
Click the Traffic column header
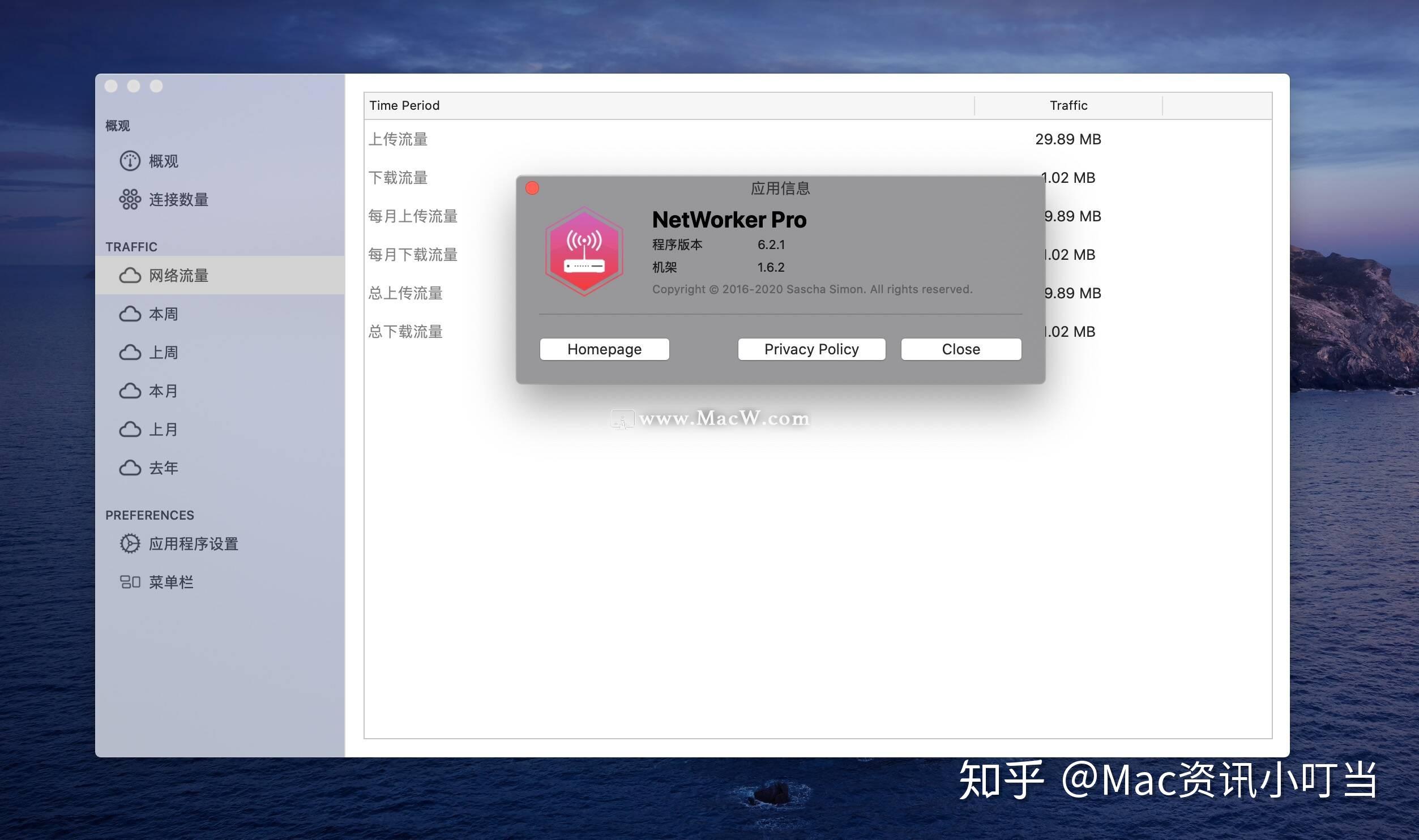(x=1067, y=105)
